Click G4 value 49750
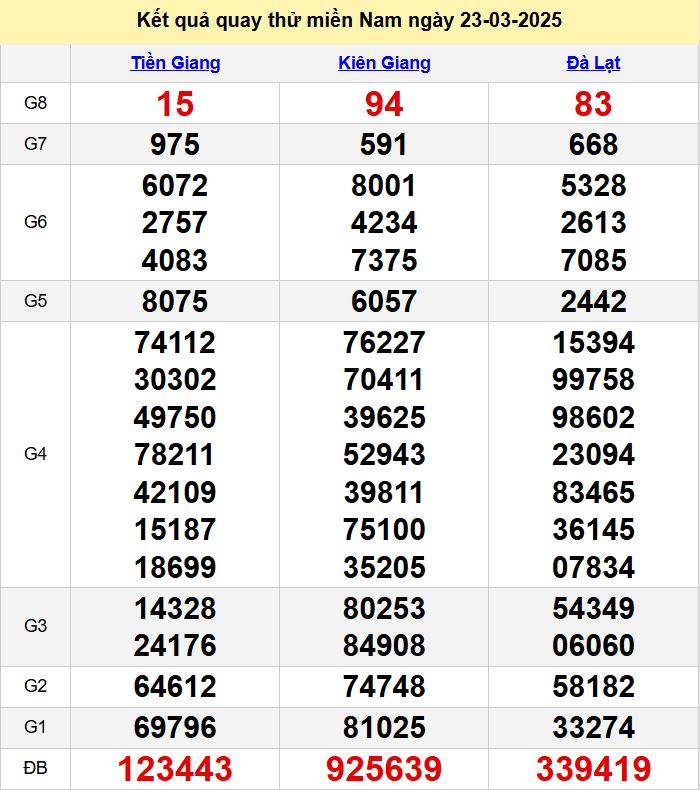 coord(175,417)
